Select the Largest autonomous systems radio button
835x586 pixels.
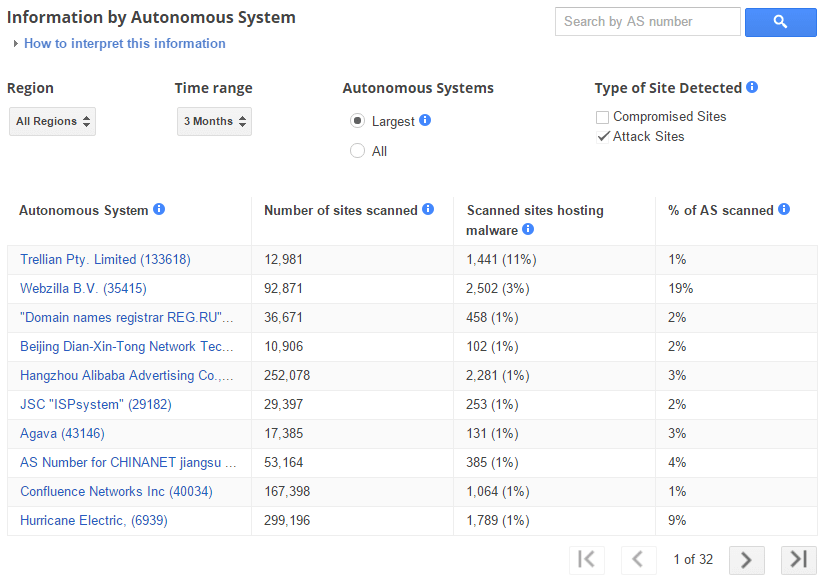pyautogui.click(x=357, y=121)
